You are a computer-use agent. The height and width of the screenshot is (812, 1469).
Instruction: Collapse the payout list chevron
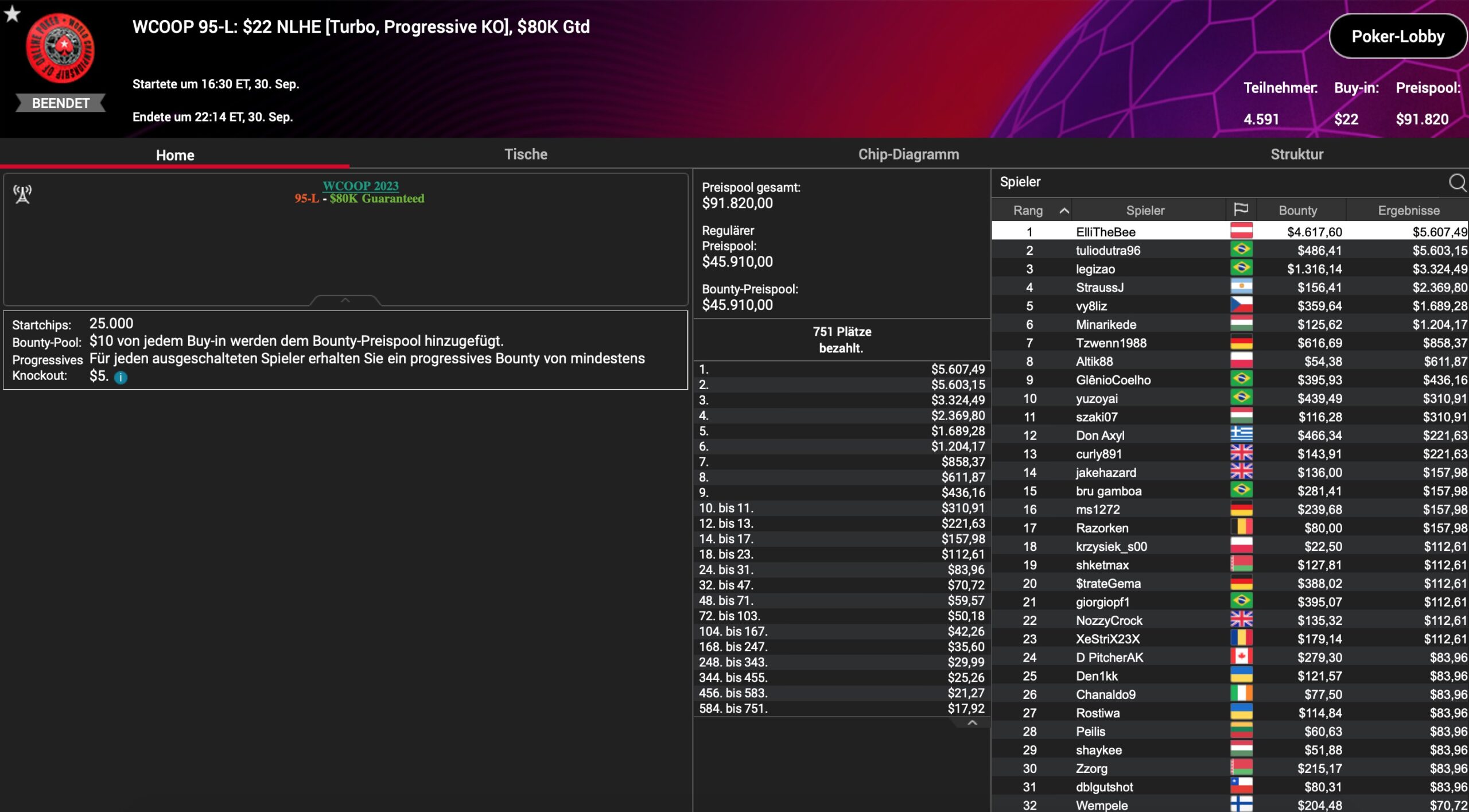tap(972, 723)
